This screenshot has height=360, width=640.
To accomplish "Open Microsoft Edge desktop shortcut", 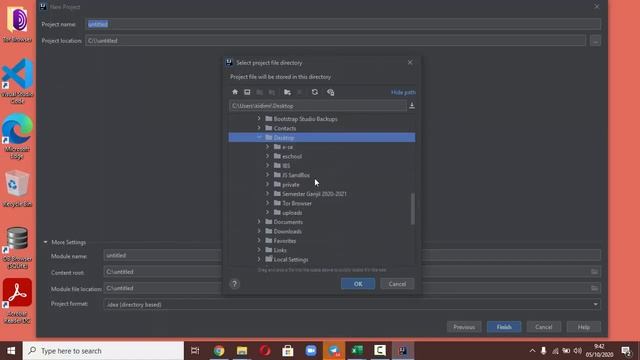I will [x=17, y=136].
